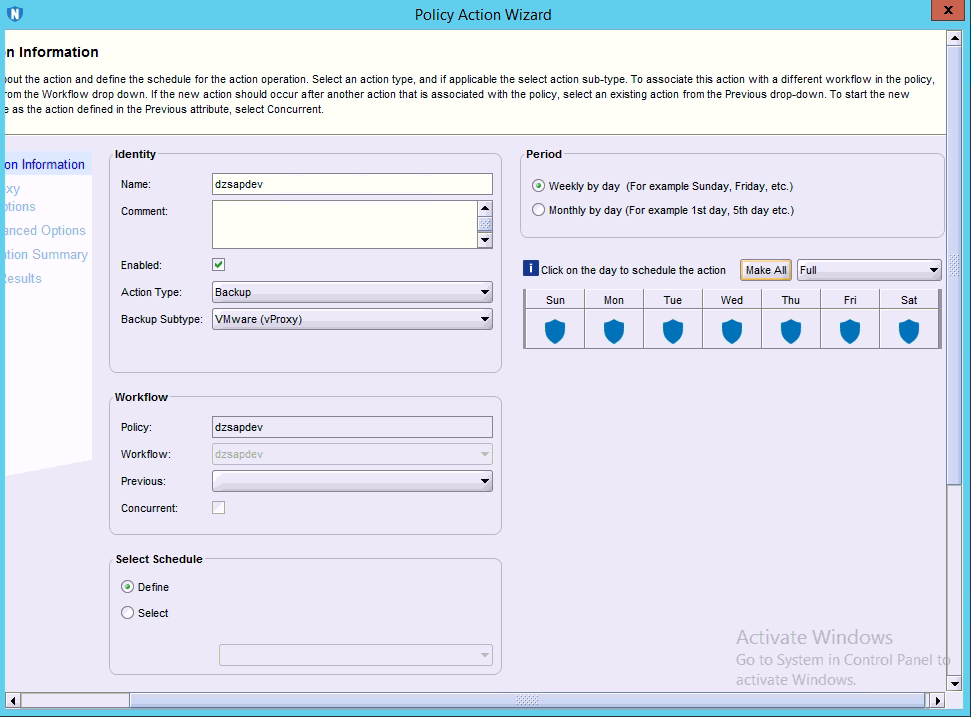Go to the Action Information step
Viewport: 971px width, 717px height.
pyautogui.click(x=45, y=164)
